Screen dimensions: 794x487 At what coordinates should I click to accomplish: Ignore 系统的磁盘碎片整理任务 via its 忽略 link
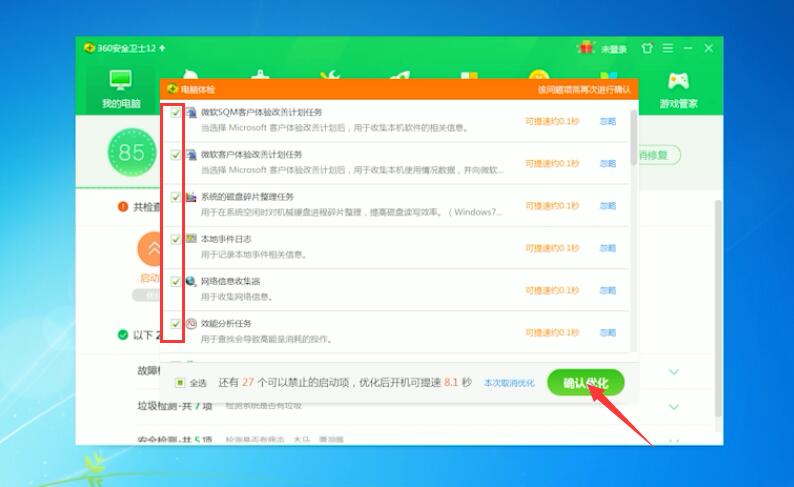click(608, 206)
